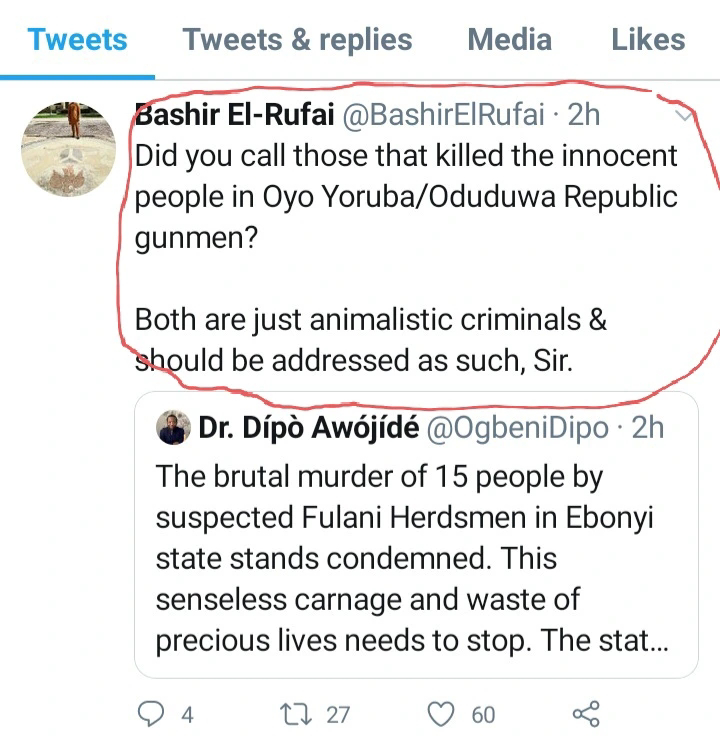Click Dr. Dípò Awójídé's small avatar
Image resolution: width=720 pixels, height=744 pixels.
pyautogui.click(x=173, y=428)
